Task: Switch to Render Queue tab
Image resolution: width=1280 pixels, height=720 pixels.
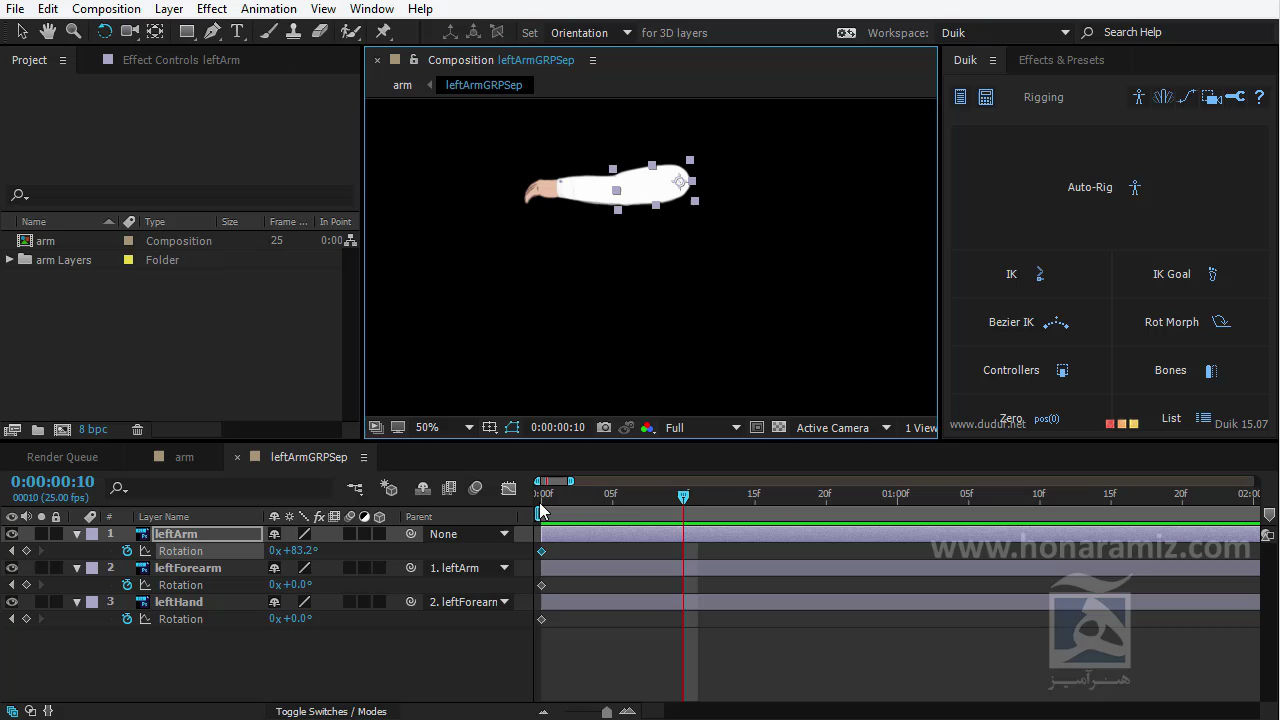Action: pos(62,457)
